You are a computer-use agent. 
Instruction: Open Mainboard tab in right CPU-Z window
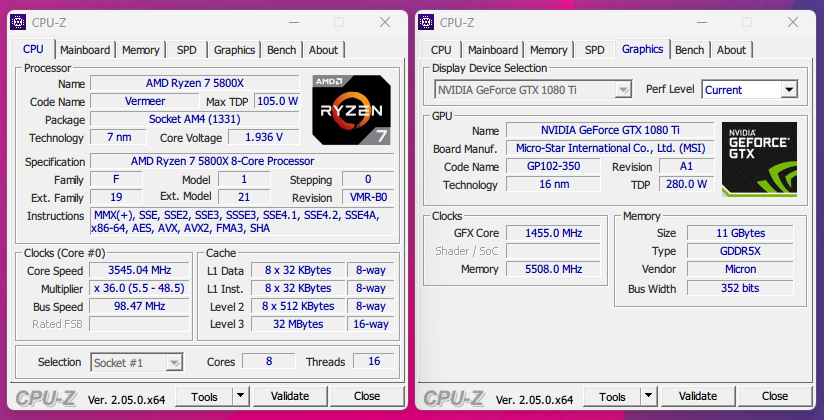point(492,50)
